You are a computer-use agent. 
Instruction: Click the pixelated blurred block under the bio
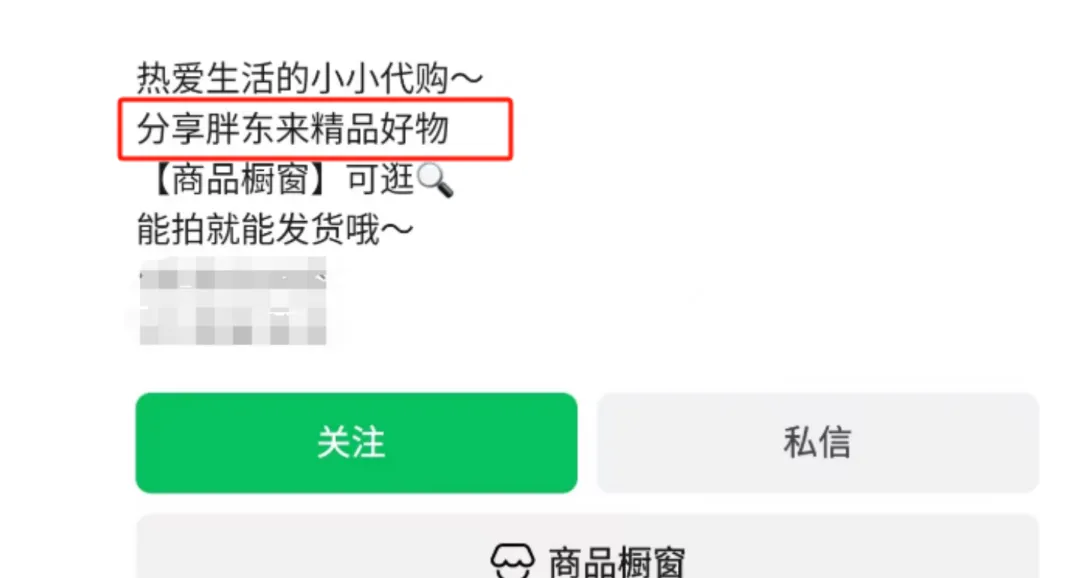(x=232, y=301)
